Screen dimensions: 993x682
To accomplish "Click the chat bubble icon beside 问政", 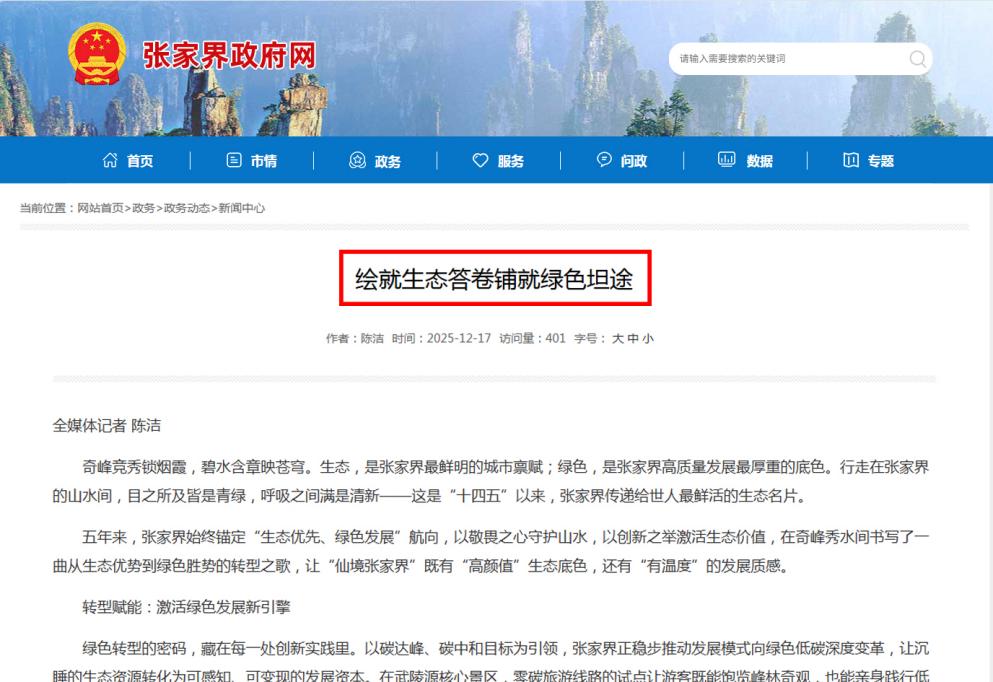I will 604,161.
